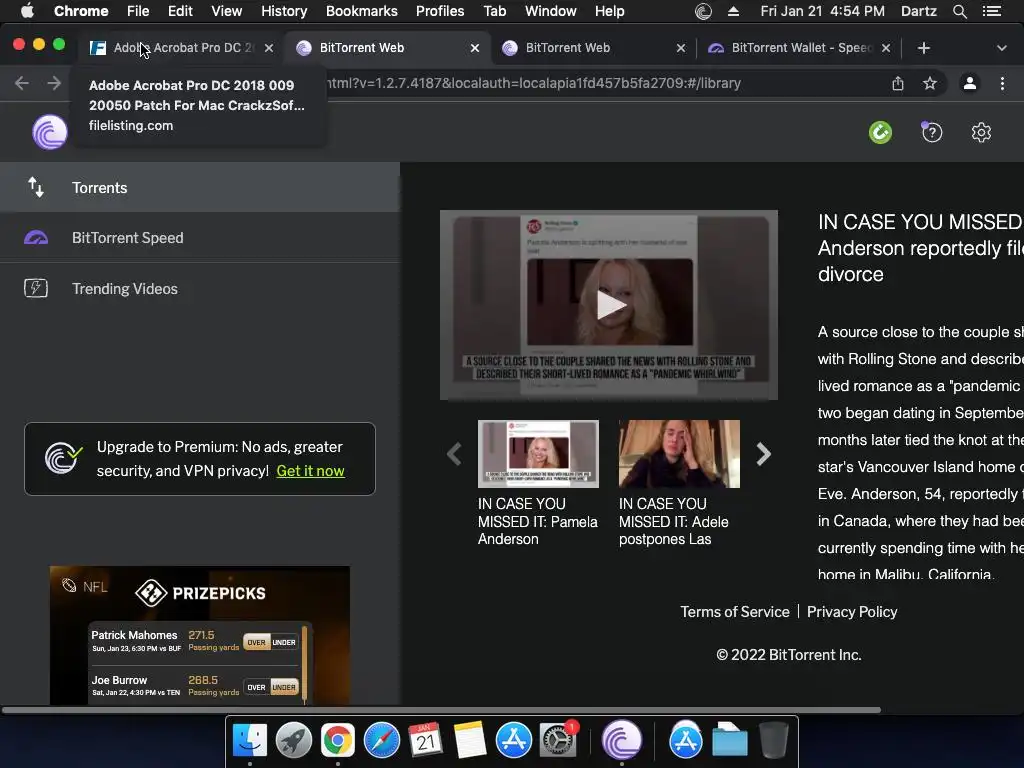
Task: Open the Window menu
Action: (551, 11)
